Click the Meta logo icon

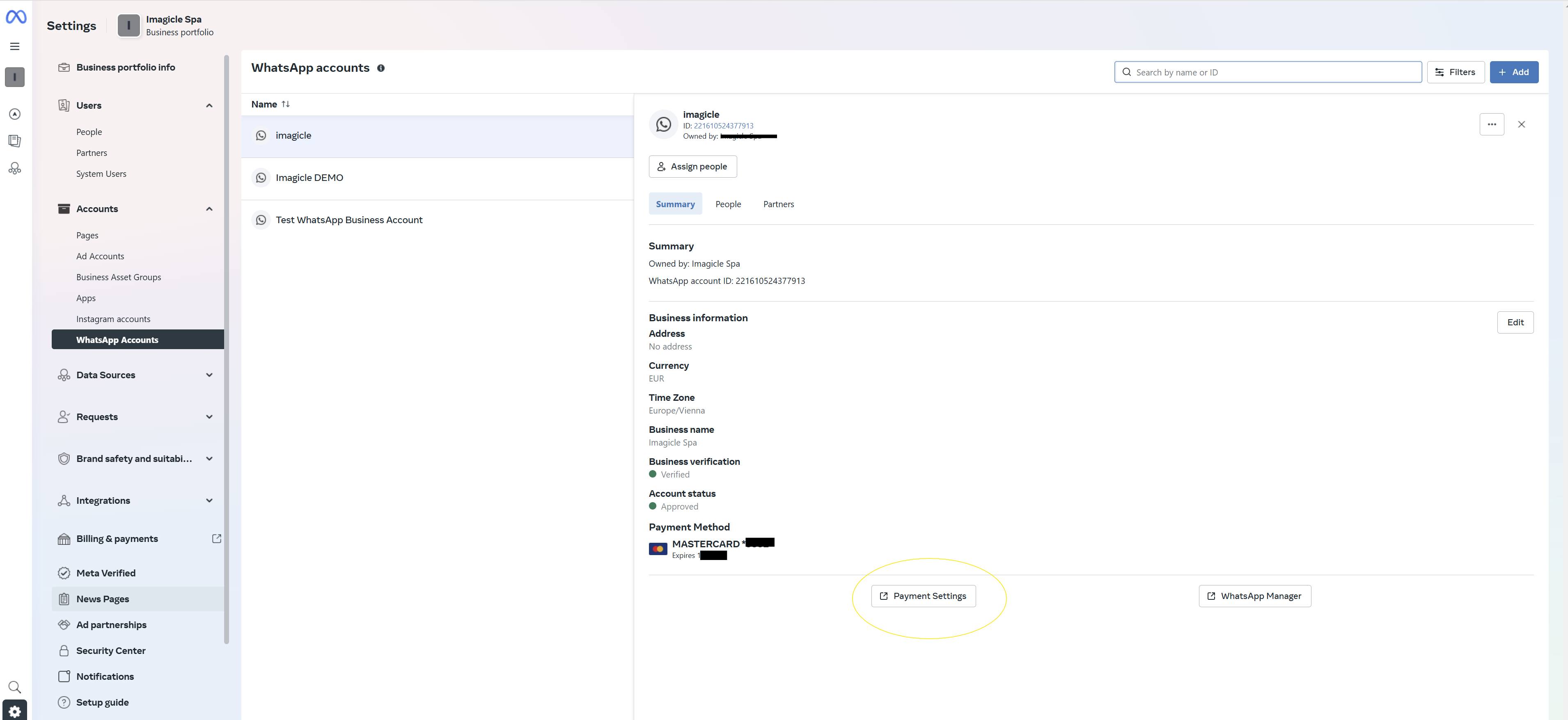[x=16, y=17]
